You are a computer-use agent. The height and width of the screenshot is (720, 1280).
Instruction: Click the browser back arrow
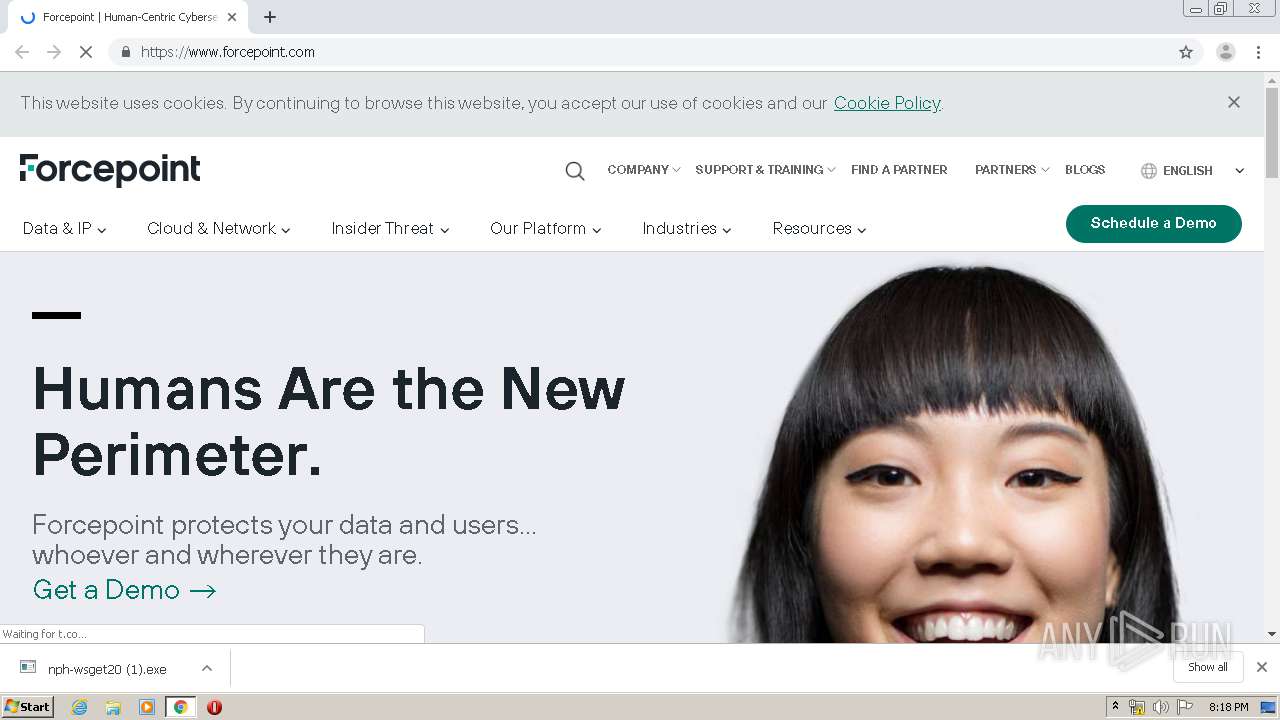(x=22, y=52)
